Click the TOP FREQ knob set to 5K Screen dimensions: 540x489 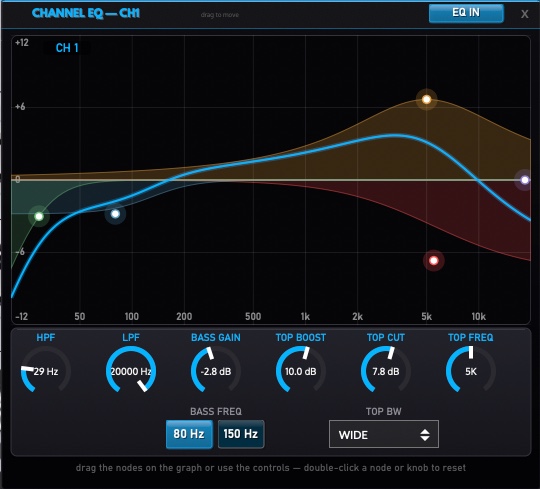471,371
